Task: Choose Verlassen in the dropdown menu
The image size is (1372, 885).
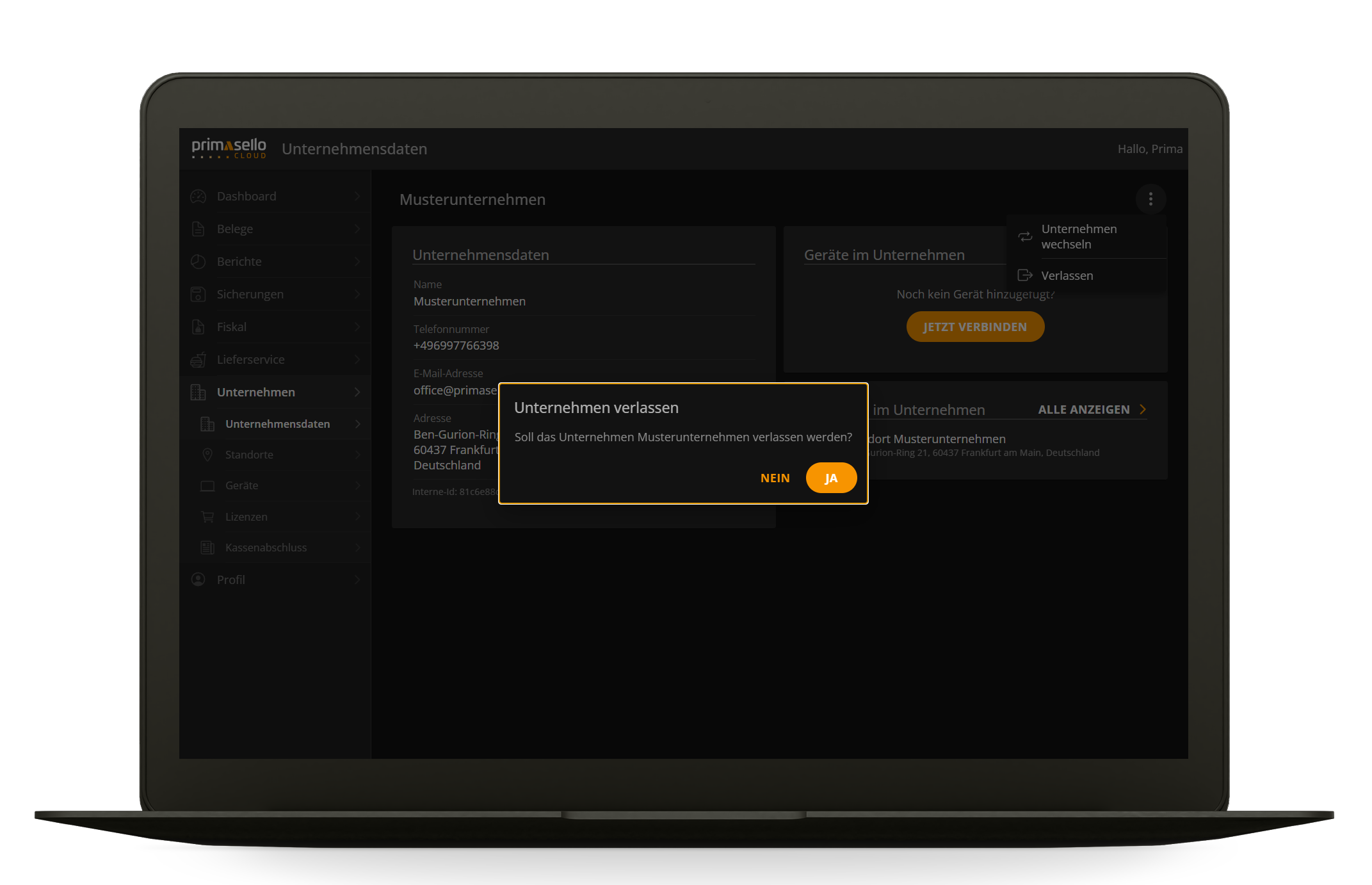Action: (1067, 276)
